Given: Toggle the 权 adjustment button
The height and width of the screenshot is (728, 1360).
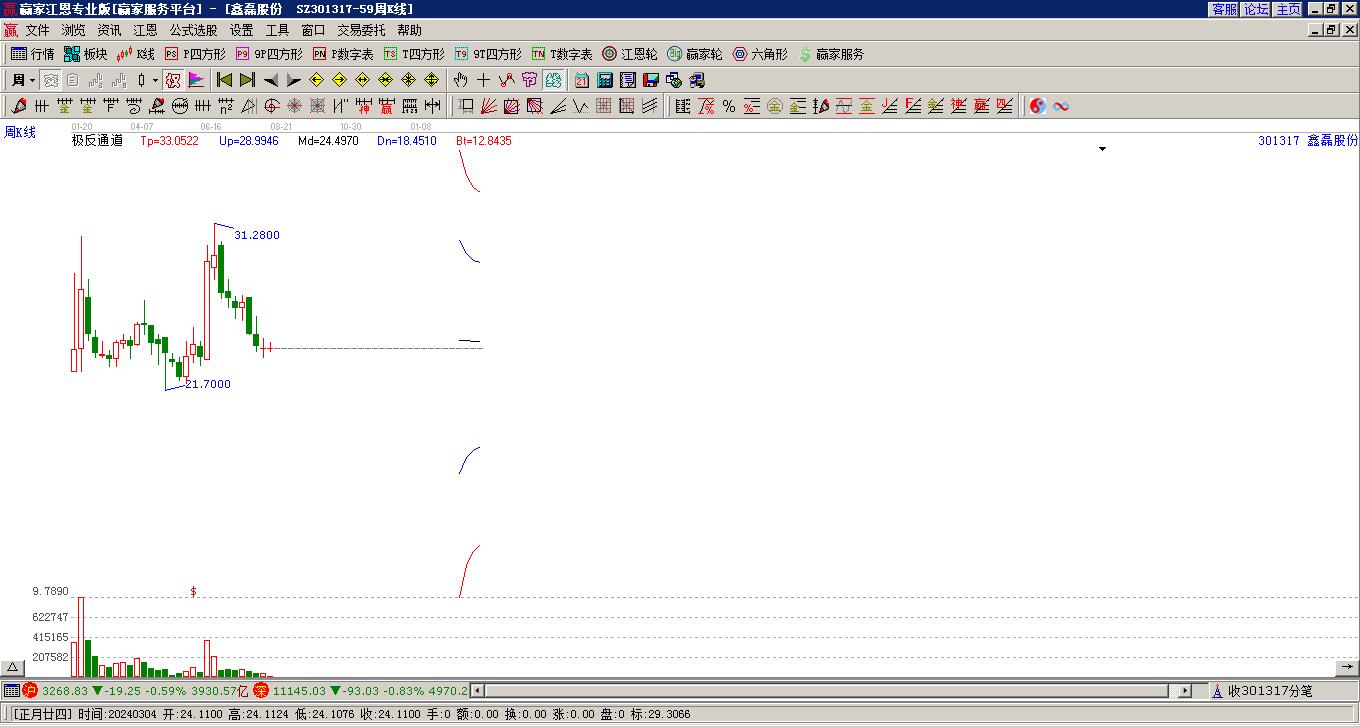Looking at the screenshot, I should [173, 80].
